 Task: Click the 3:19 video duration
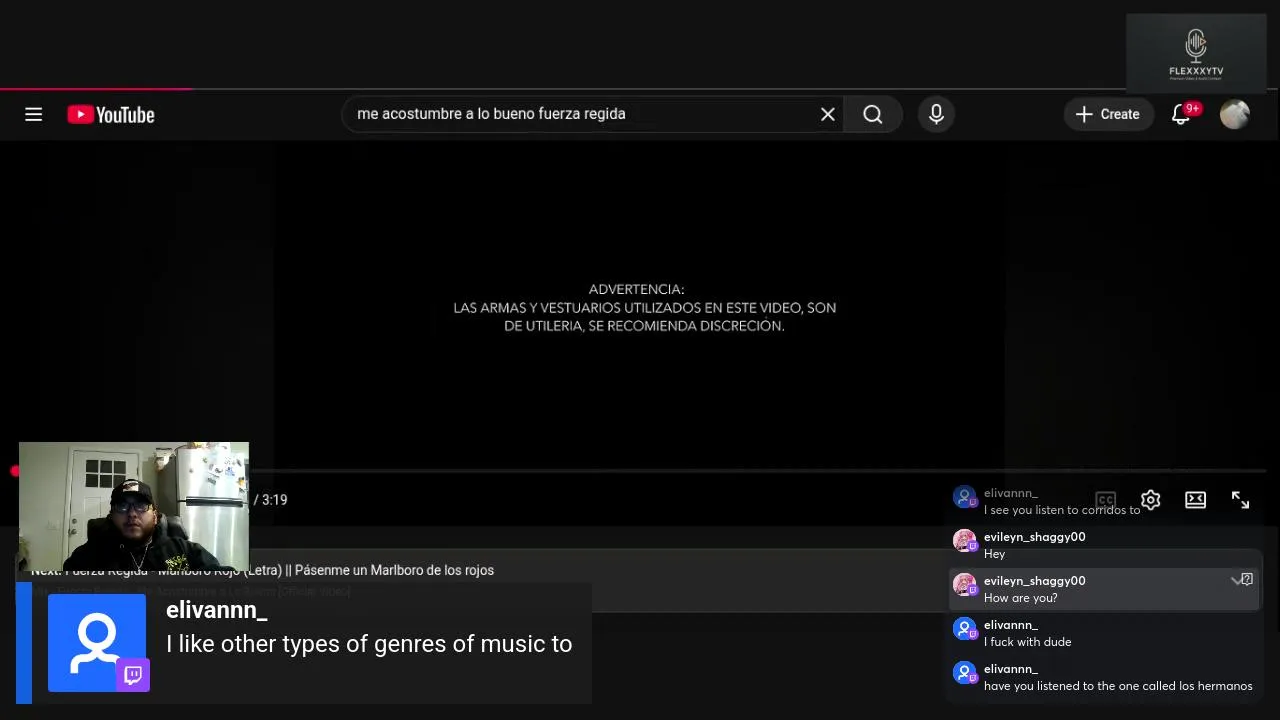click(x=275, y=500)
